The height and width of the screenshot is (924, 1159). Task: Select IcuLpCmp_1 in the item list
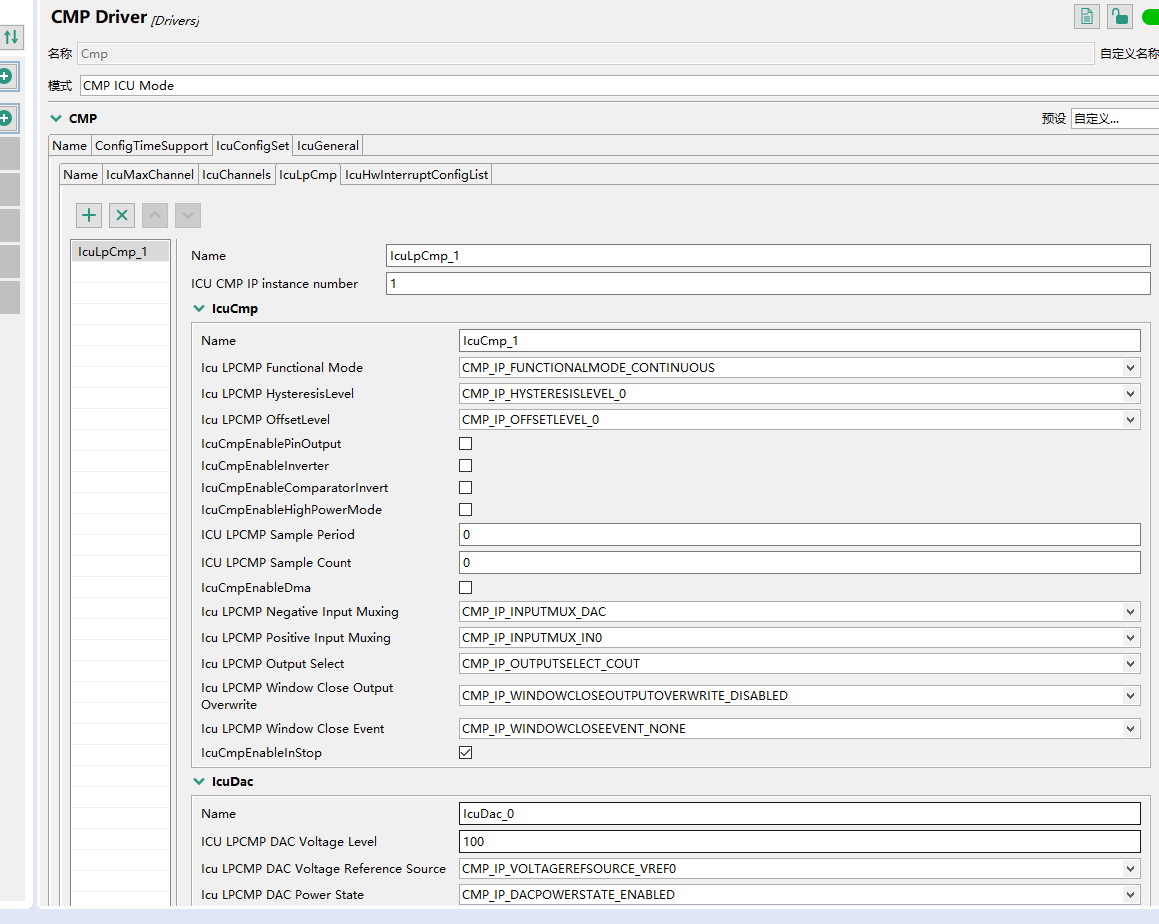pyautogui.click(x=113, y=252)
